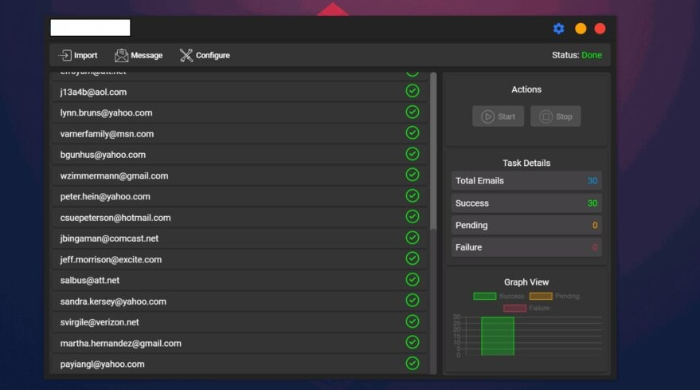Click the check icon for varnerfamily@msn.com
Screen dimensions: 700x390
412,133
